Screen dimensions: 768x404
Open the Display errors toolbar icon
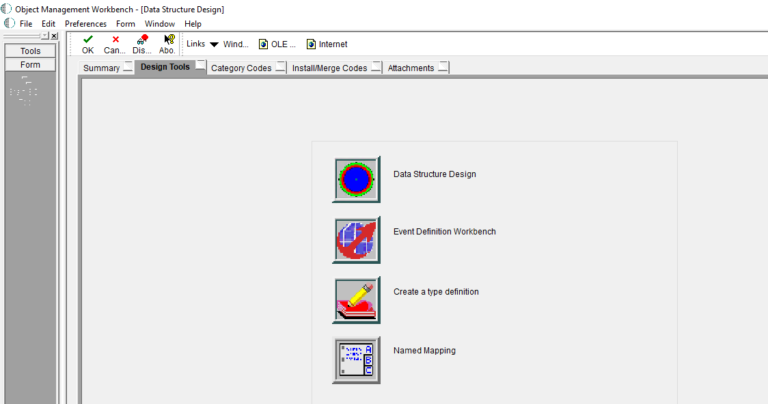[142, 44]
